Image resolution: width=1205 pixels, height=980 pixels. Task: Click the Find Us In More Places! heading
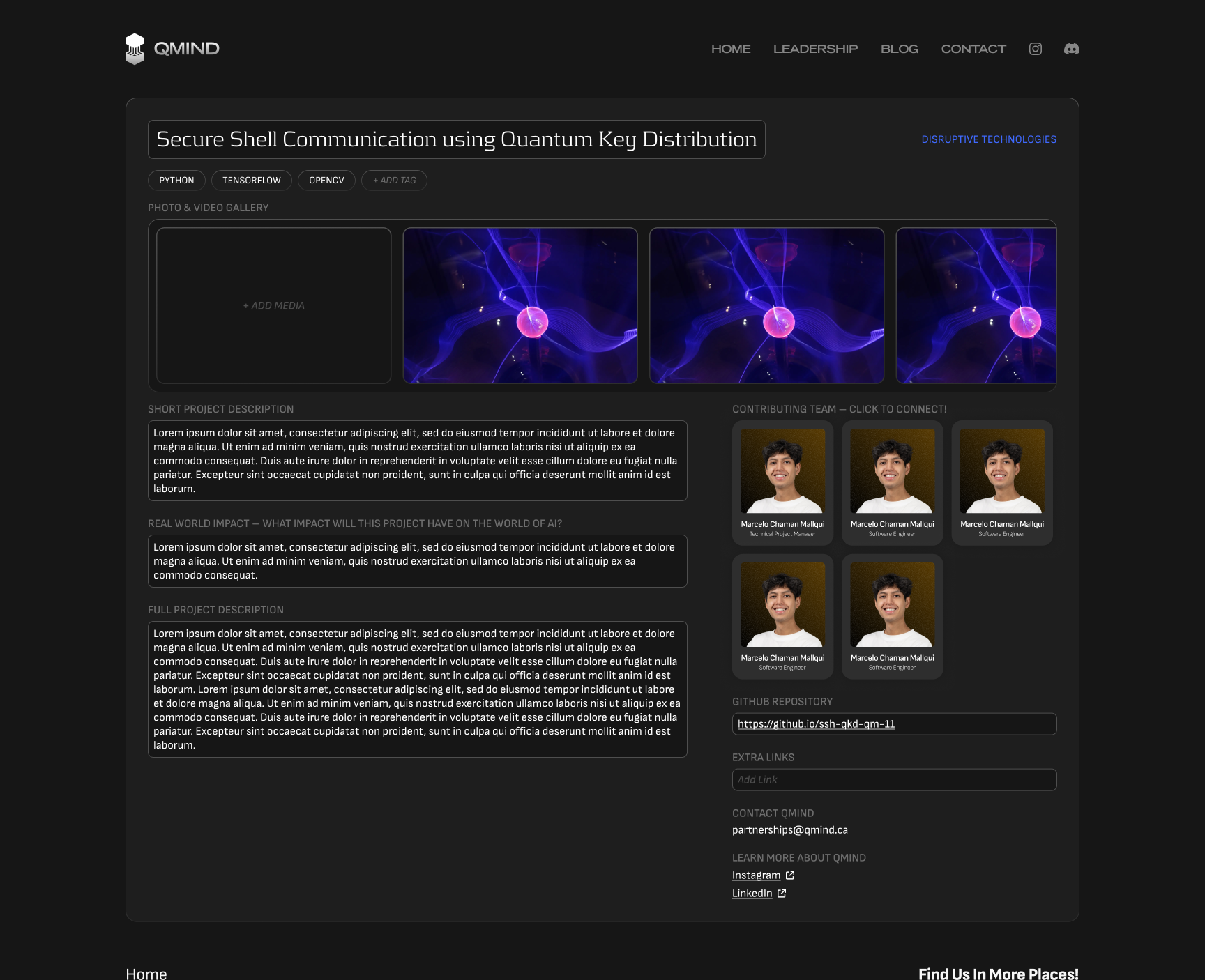(999, 974)
